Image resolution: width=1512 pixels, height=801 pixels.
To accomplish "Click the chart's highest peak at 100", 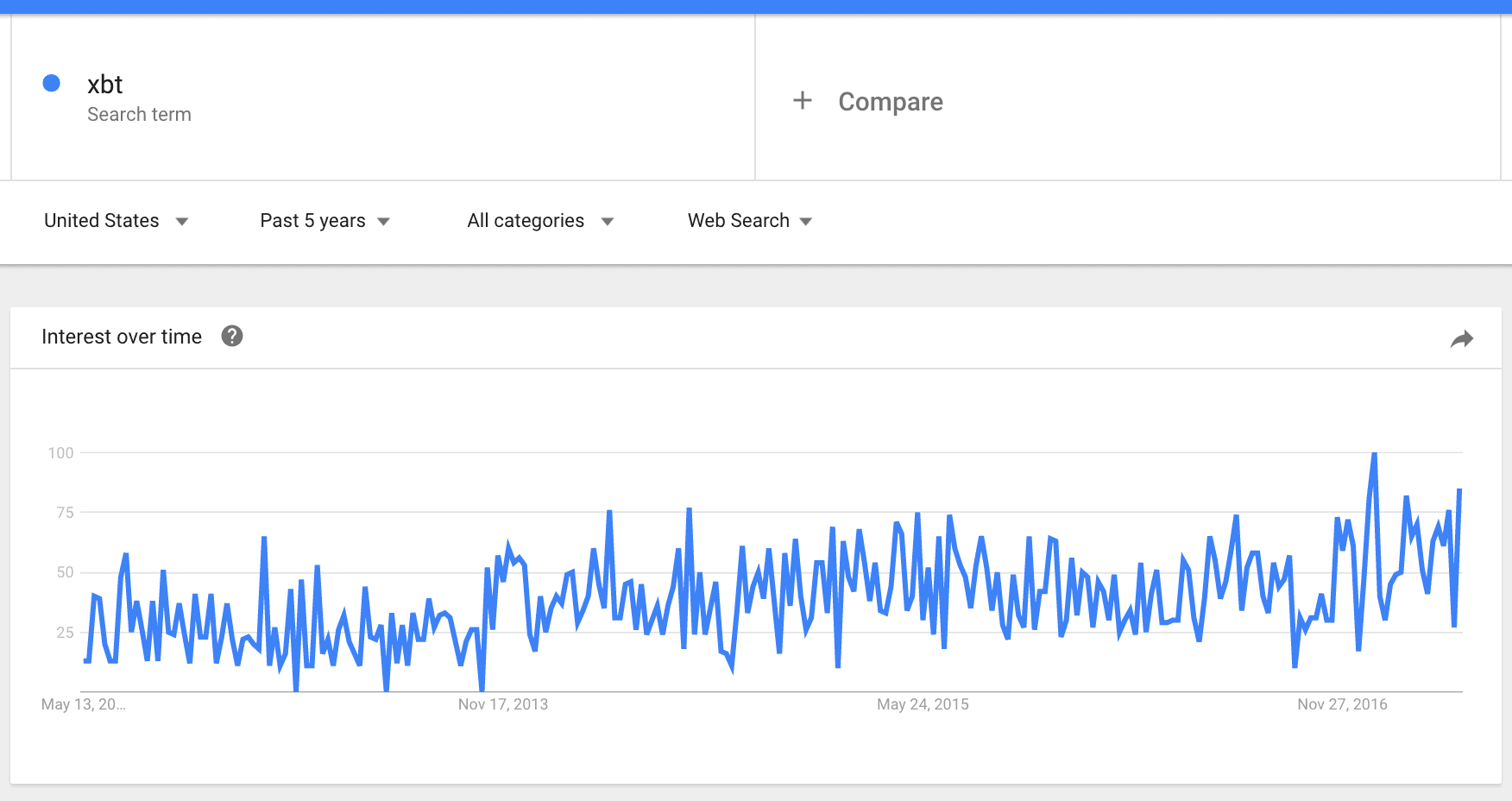I will click(1374, 454).
